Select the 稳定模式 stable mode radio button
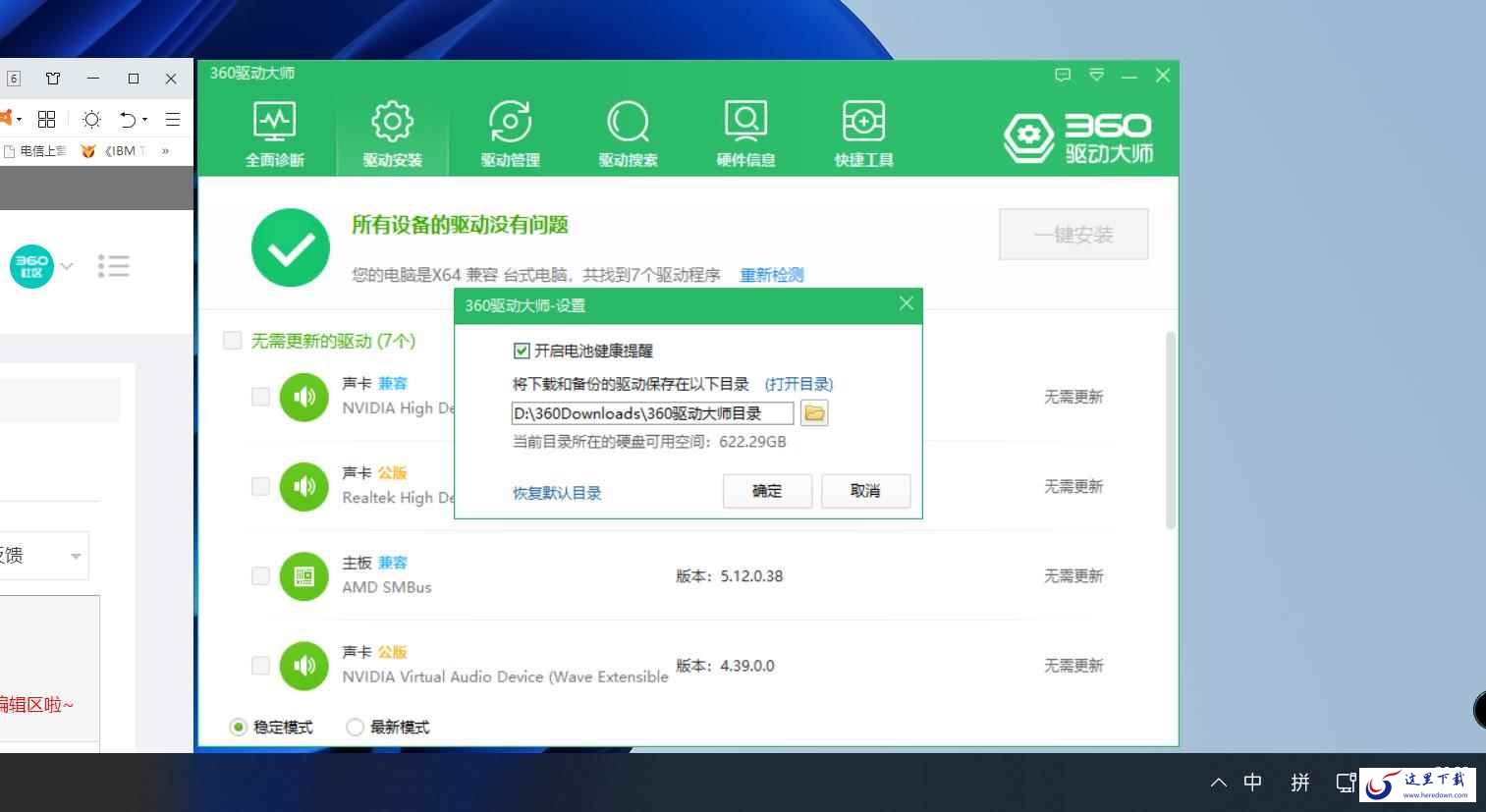The width and height of the screenshot is (1486, 812). click(238, 728)
